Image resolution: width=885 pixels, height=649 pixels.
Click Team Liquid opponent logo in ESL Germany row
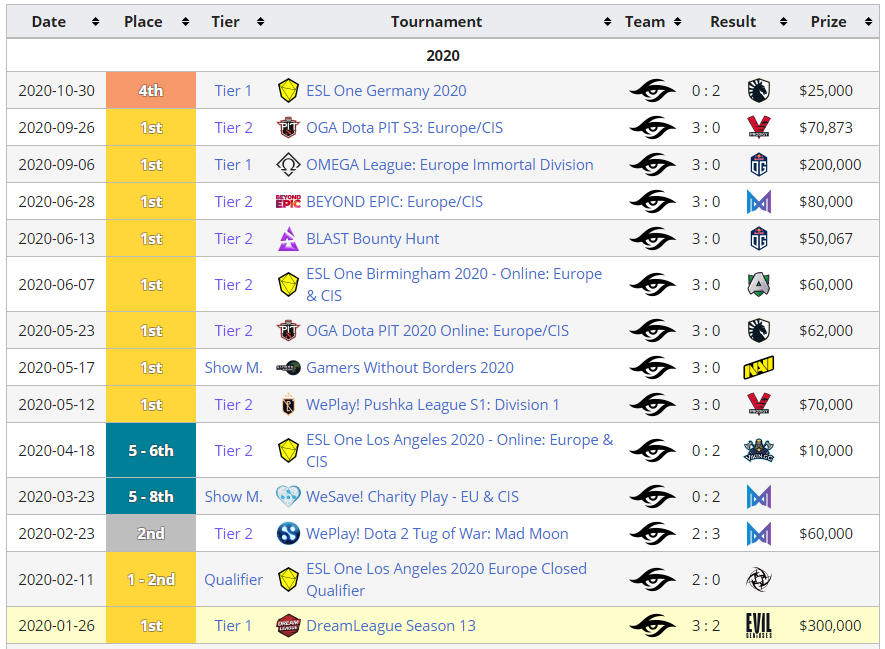coord(759,91)
